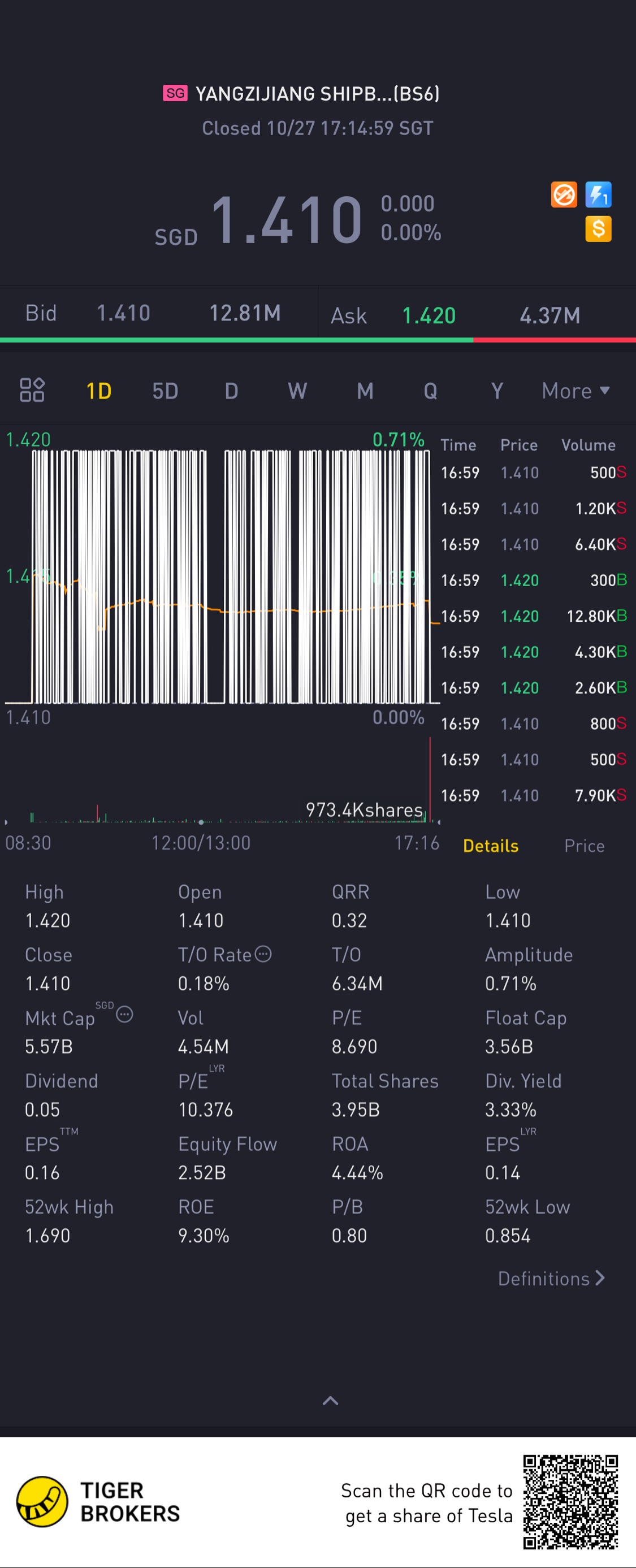Select the 2.60KB trade row

(534, 688)
